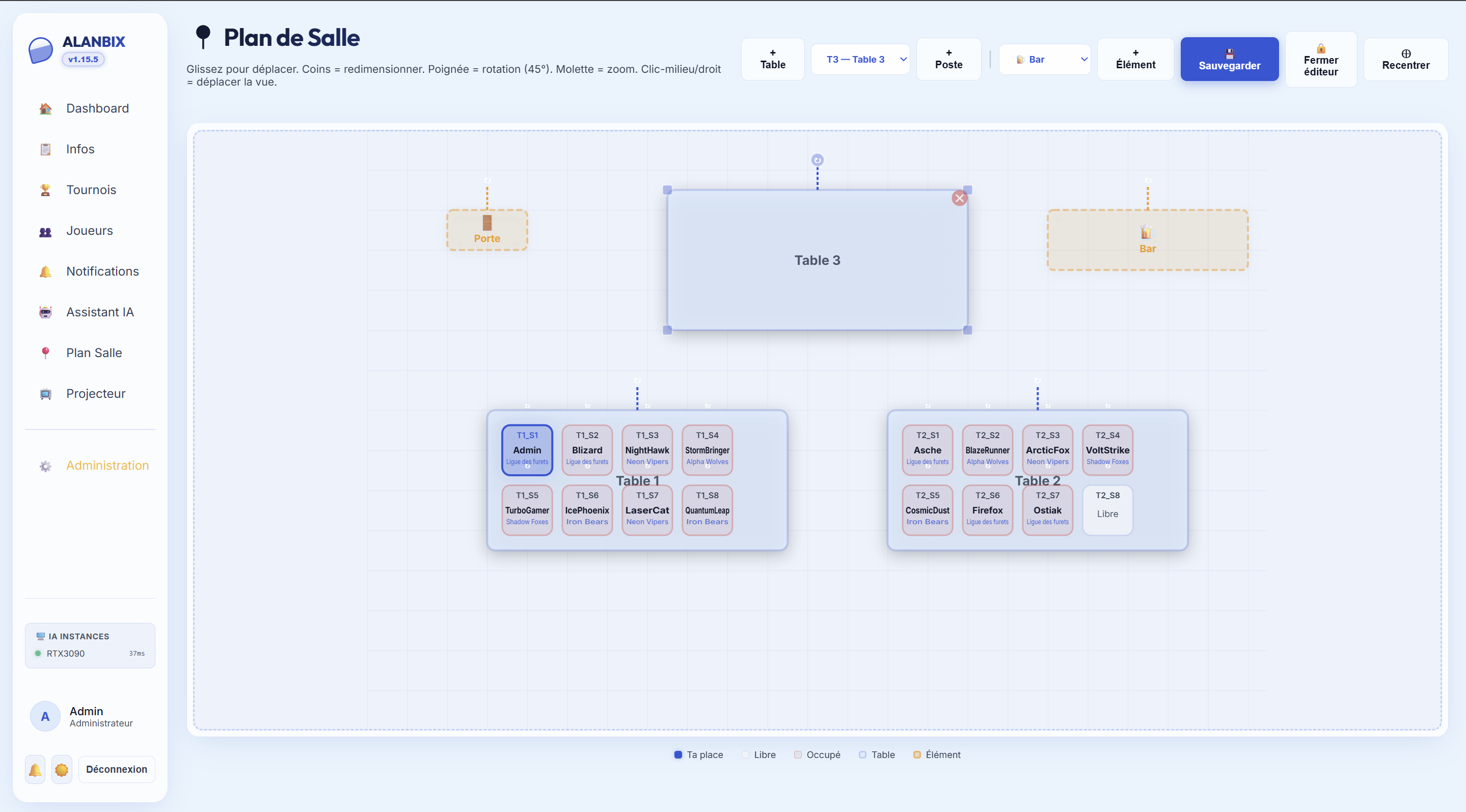Click the Admin avatar circle
The width and height of the screenshot is (1466, 812).
45,716
